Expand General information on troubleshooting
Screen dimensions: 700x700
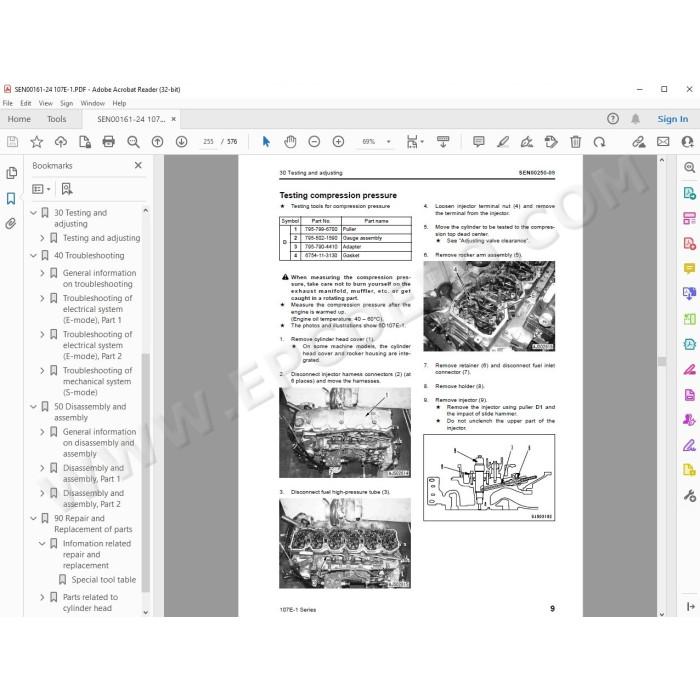(x=42, y=273)
